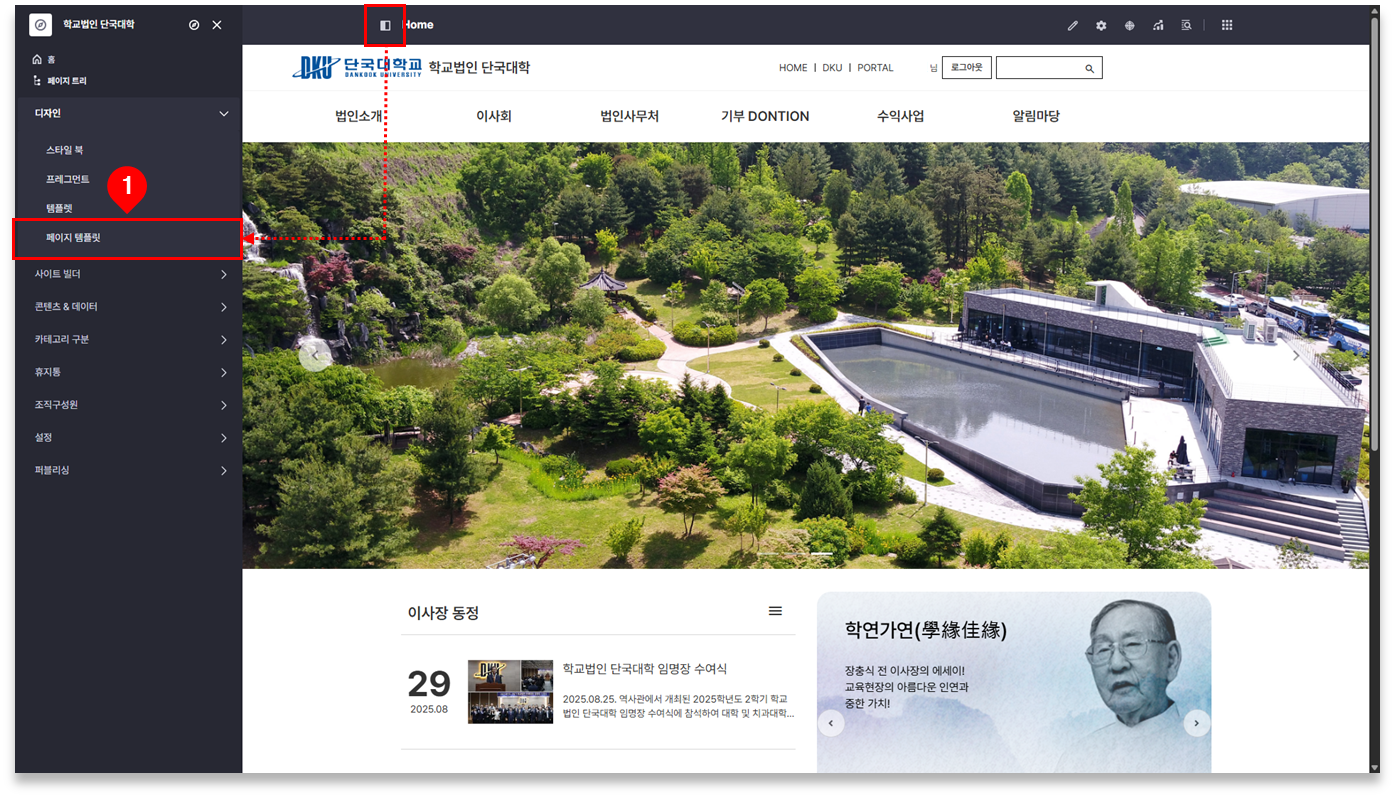This screenshot has width=1395, height=798.
Task: Open the analytics chart icon
Action: 1158,26
